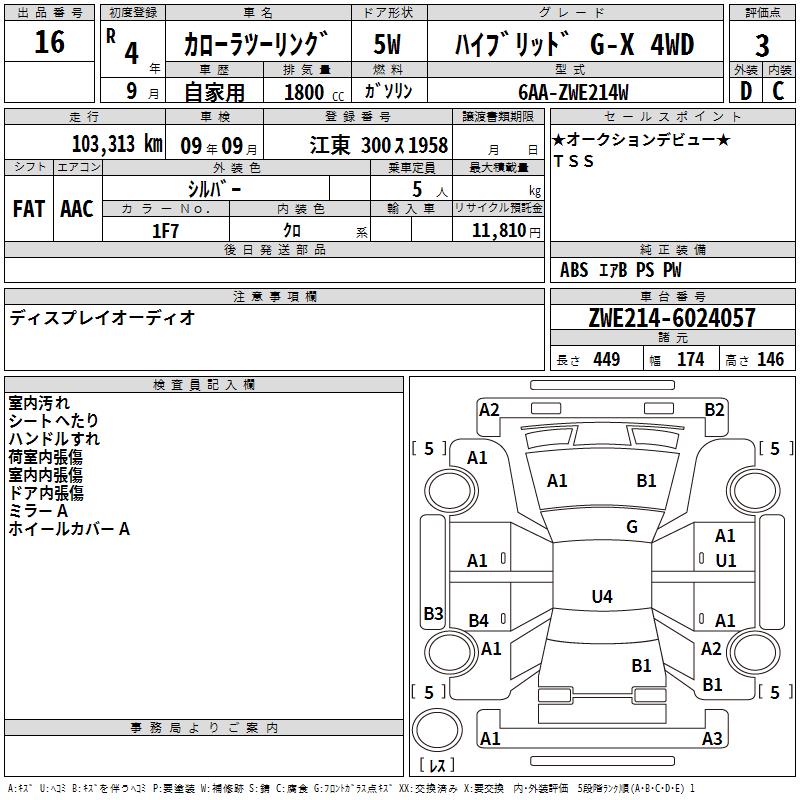The image size is (800, 800).
Task: Select chassis number ZWE214-6024057
Action: (672, 318)
